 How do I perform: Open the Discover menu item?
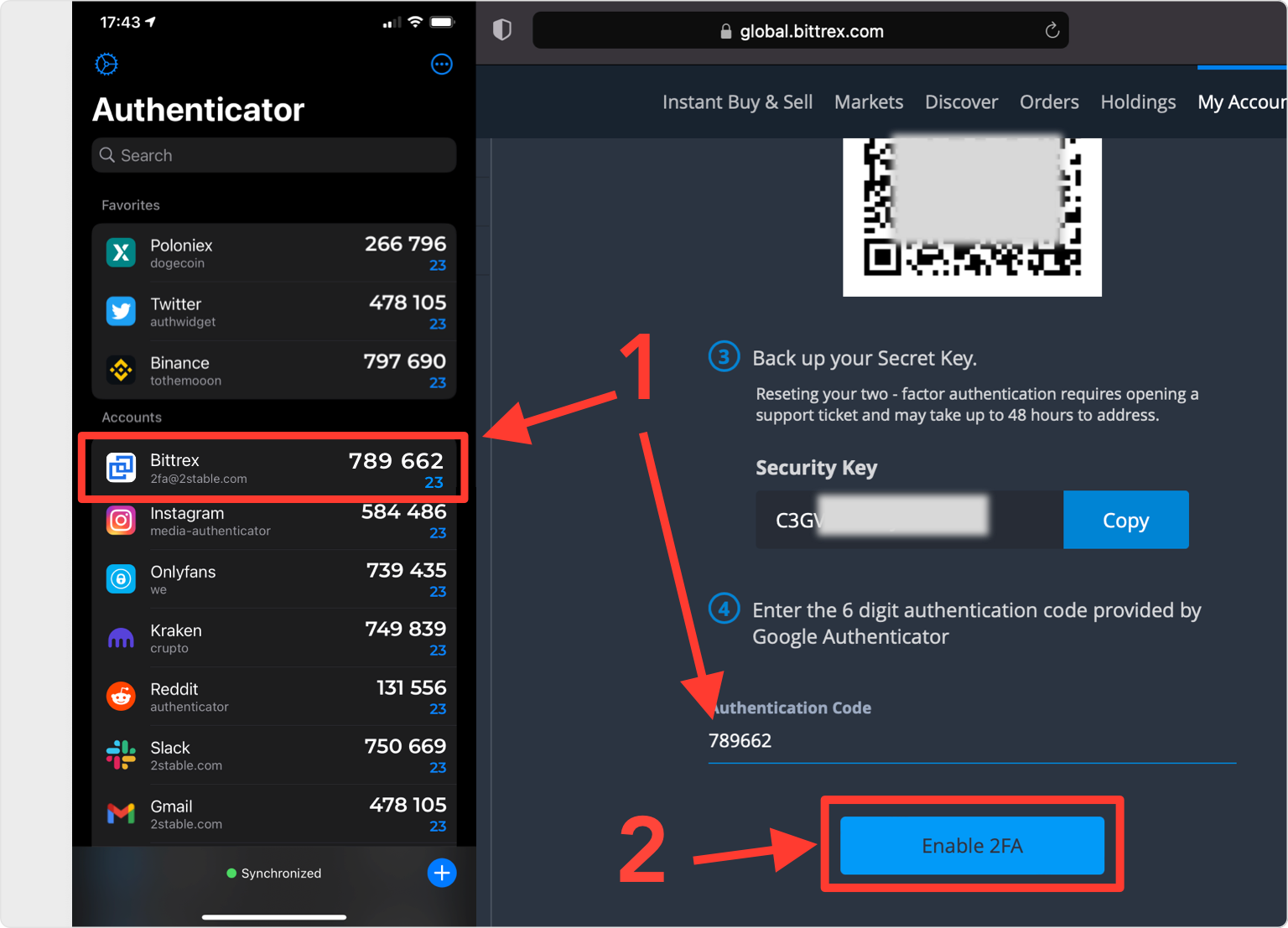[962, 102]
